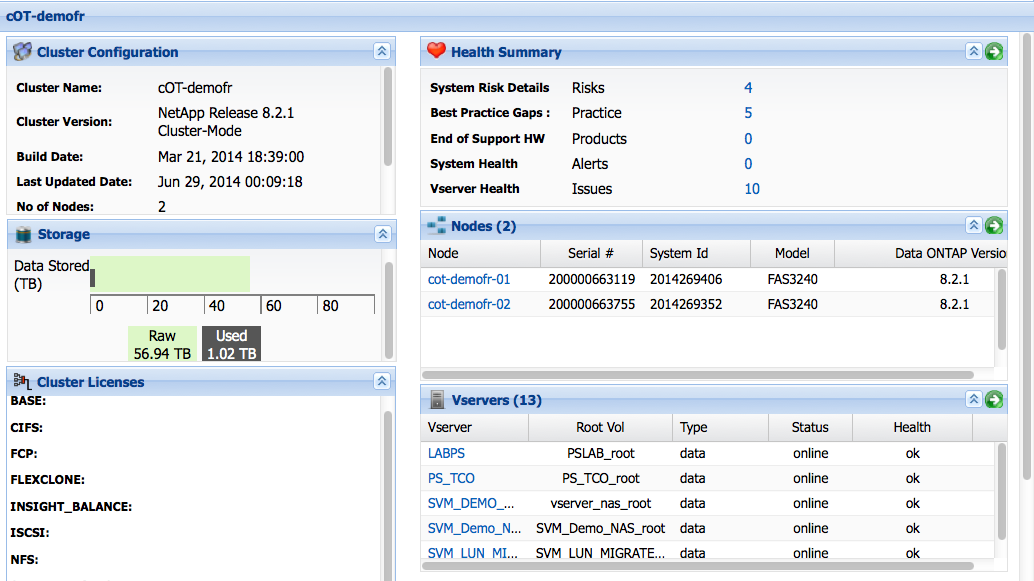Click the Vservers panel server icon

436,400
